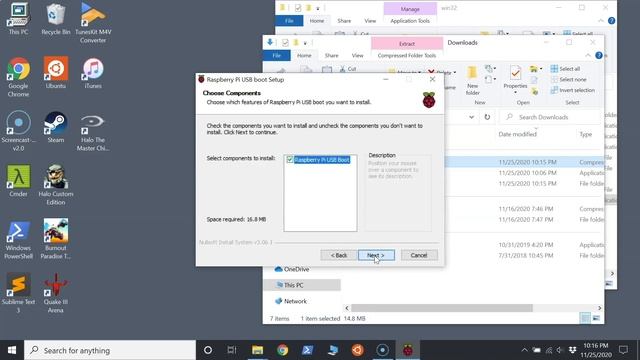Switch to large icons view in Downloads

[596, 318]
